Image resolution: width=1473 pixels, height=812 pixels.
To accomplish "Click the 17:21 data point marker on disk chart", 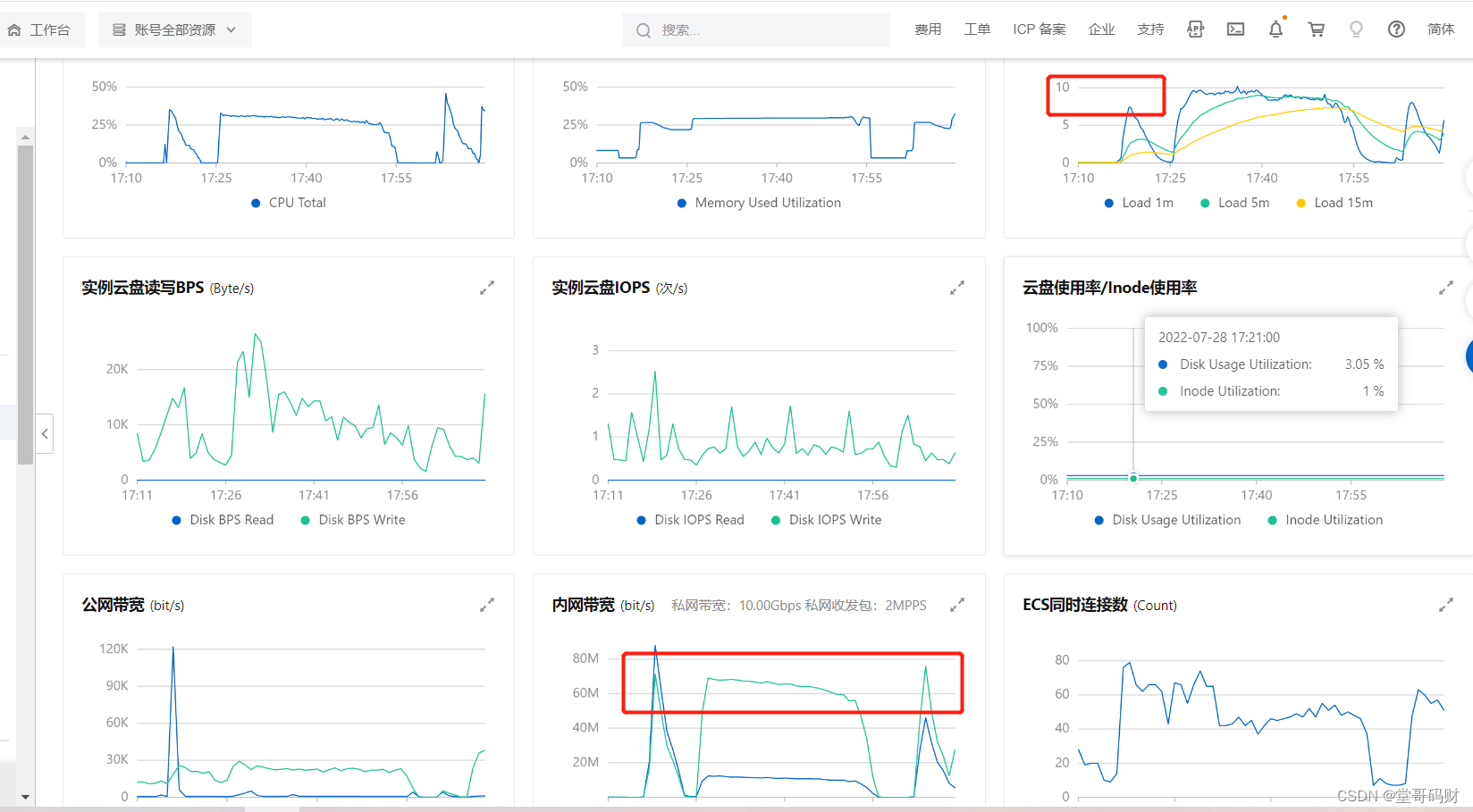I will coord(1133,478).
